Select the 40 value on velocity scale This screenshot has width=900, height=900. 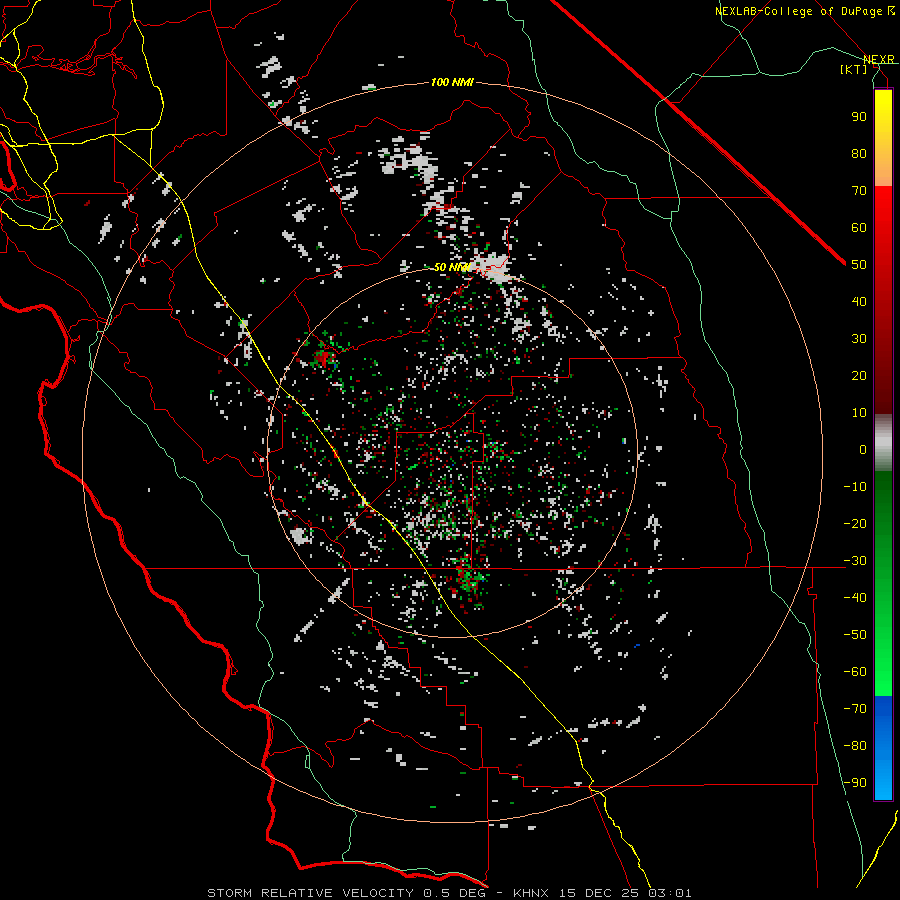(859, 301)
